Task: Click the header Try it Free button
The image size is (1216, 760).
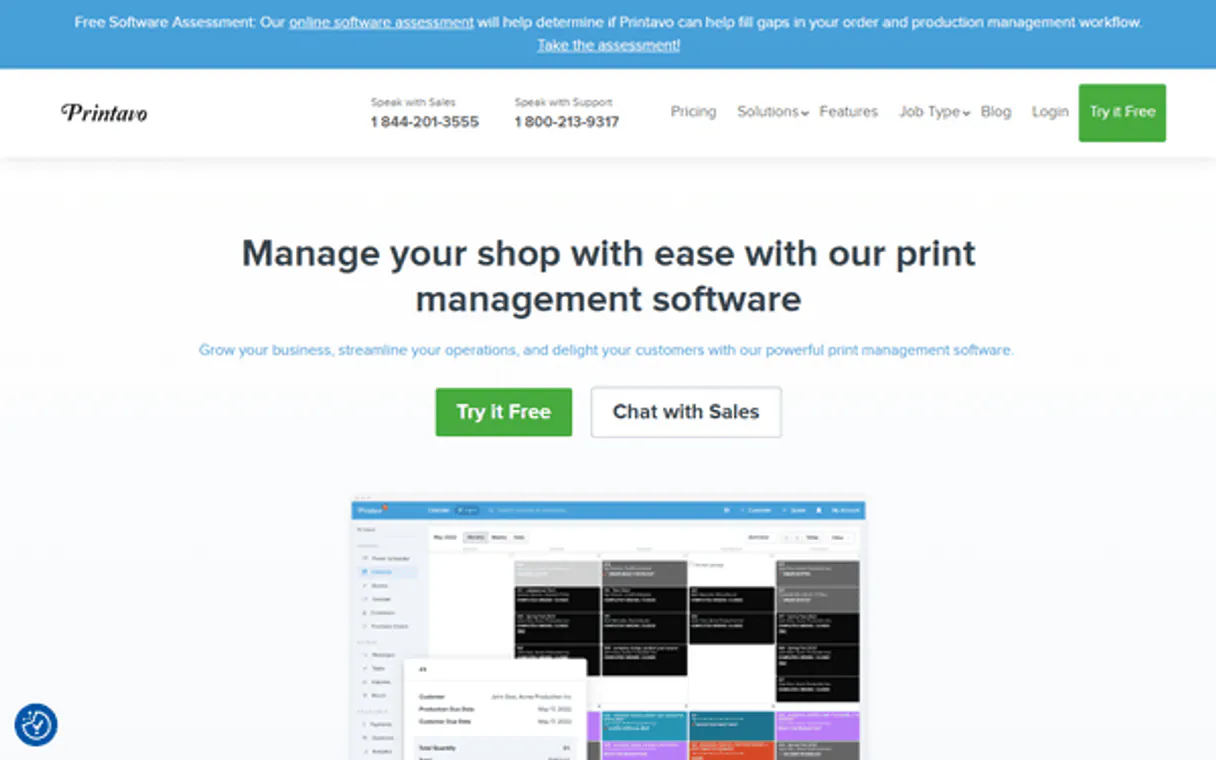Action: point(1122,112)
